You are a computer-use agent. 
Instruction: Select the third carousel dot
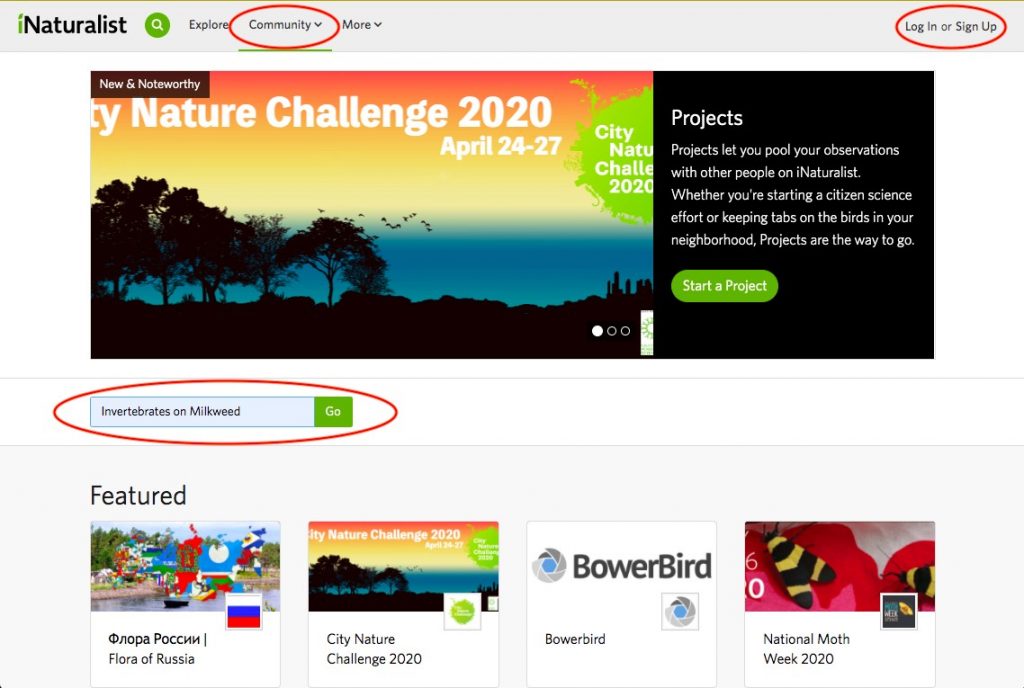tap(625, 331)
